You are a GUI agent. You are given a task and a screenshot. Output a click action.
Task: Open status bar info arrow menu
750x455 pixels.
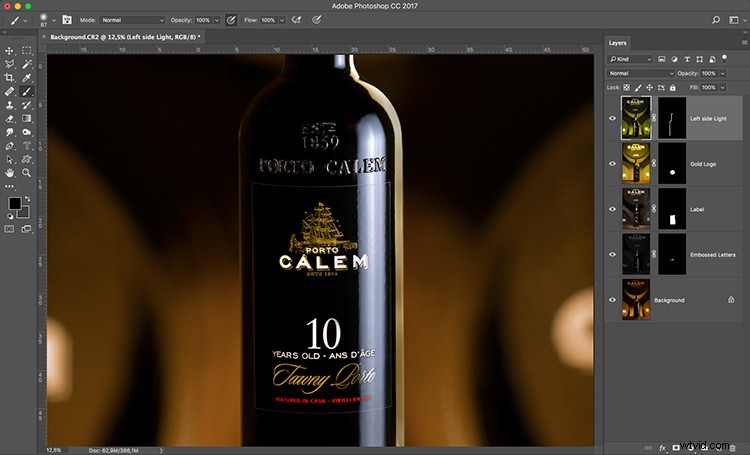[x=161, y=450]
